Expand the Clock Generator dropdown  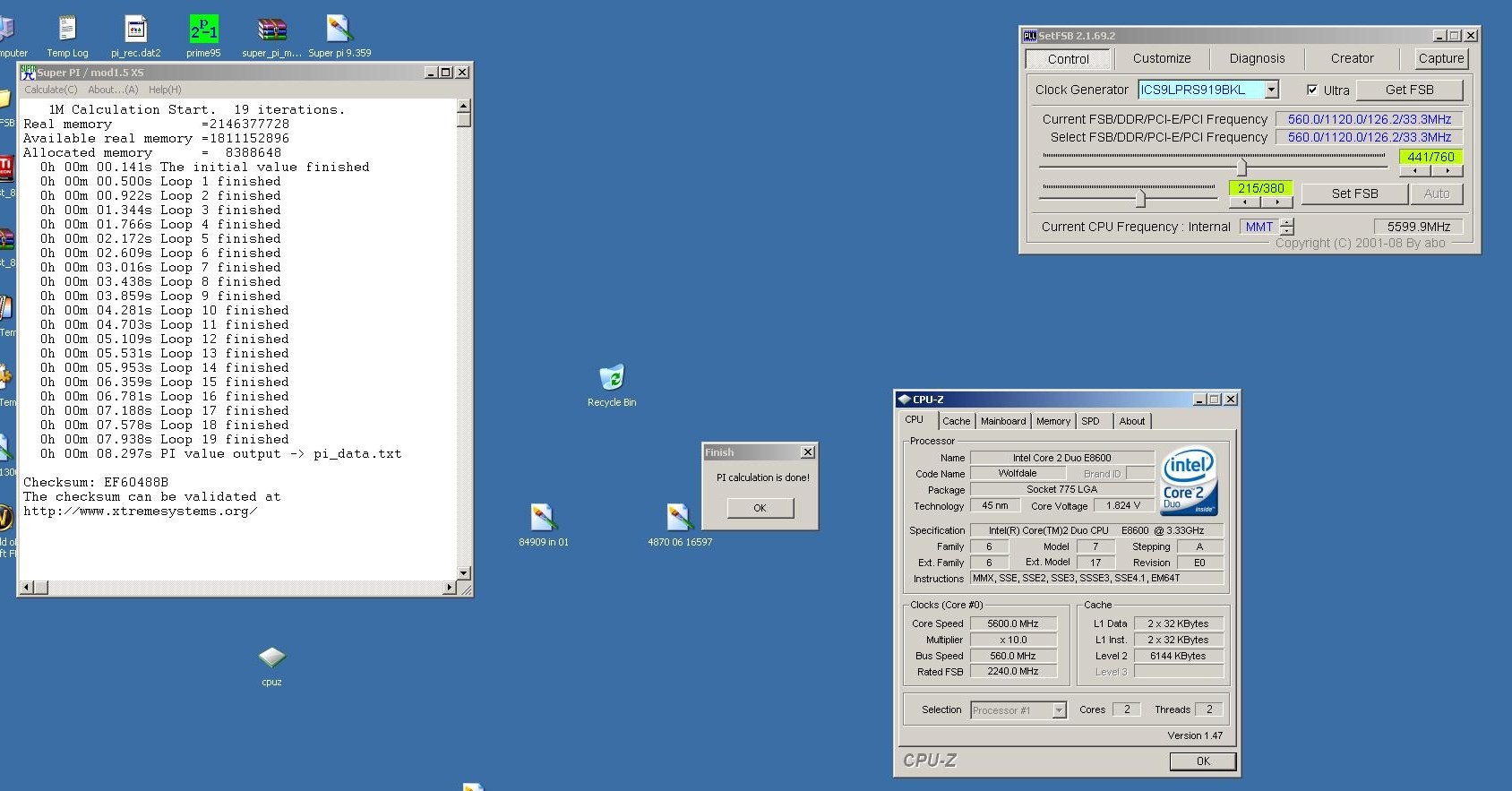tap(1271, 90)
